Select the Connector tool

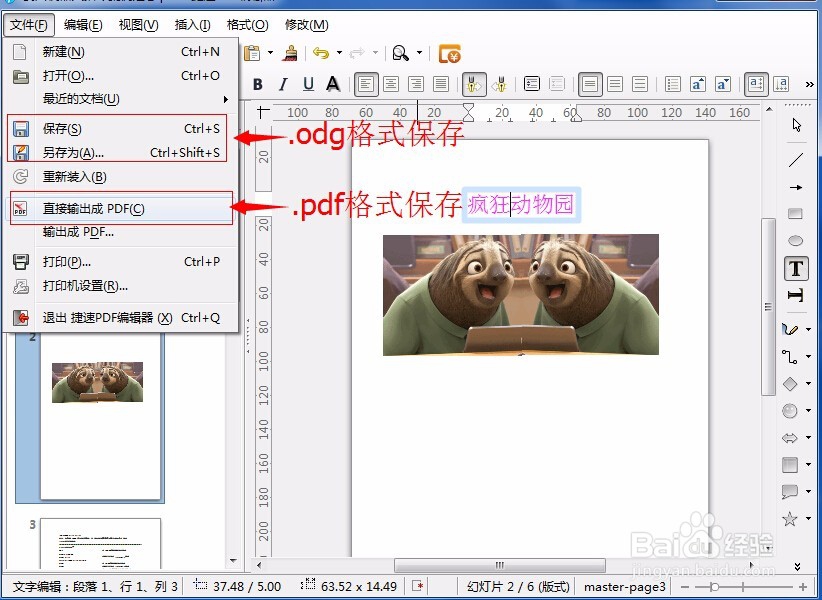790,357
